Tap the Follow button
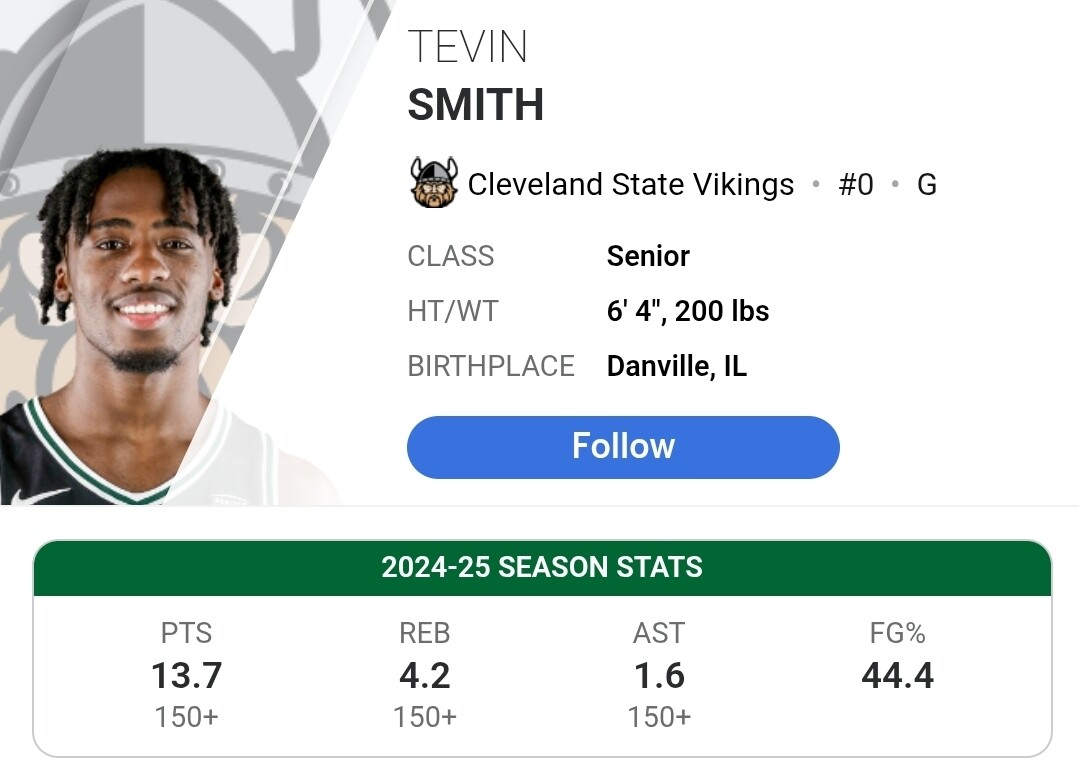Image resolution: width=1079 pixels, height=768 pixels. point(623,446)
